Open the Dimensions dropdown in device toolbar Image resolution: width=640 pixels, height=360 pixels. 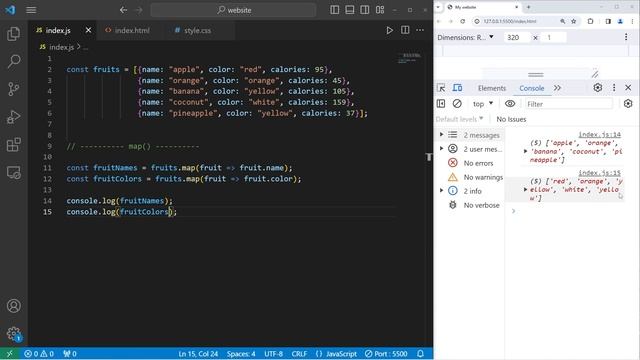[466, 37]
